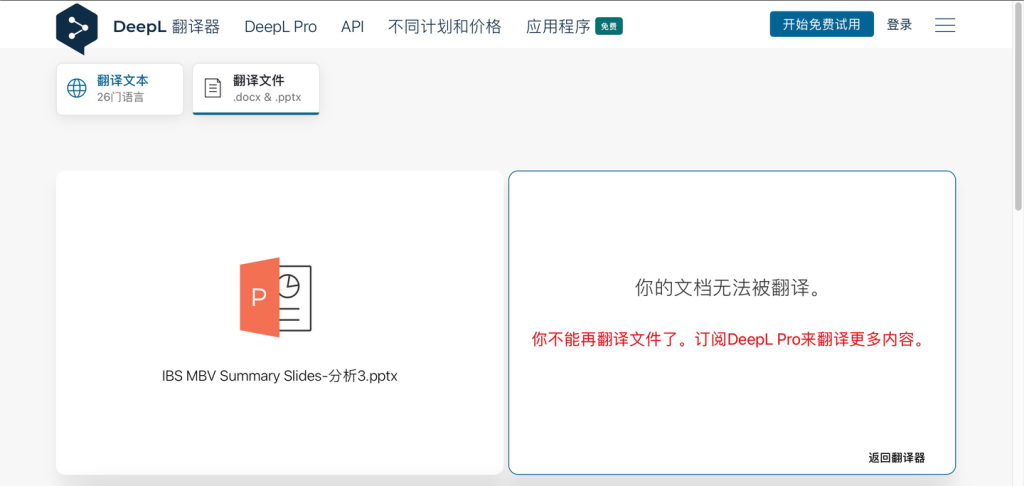Click the 开始免费试用 button
The image size is (1024, 486).
pos(822,24)
